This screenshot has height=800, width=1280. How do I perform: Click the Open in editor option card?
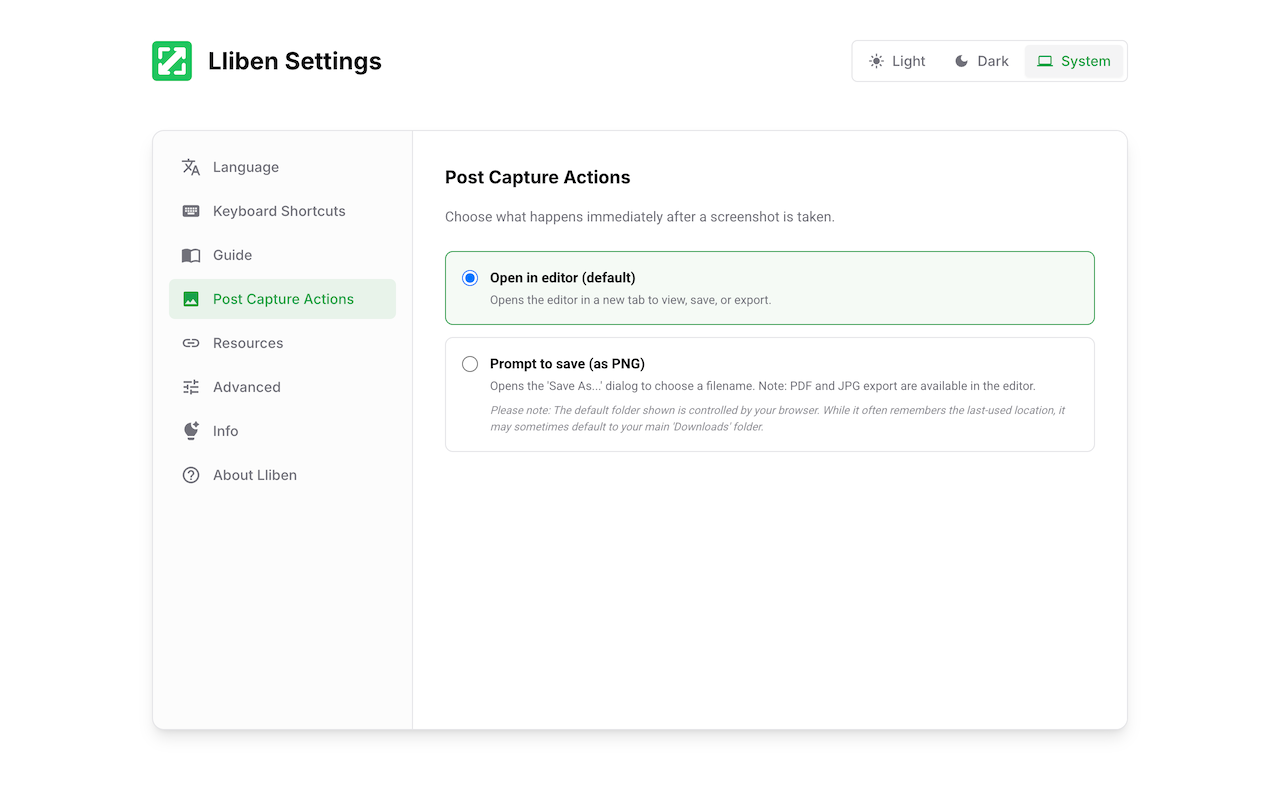point(770,288)
